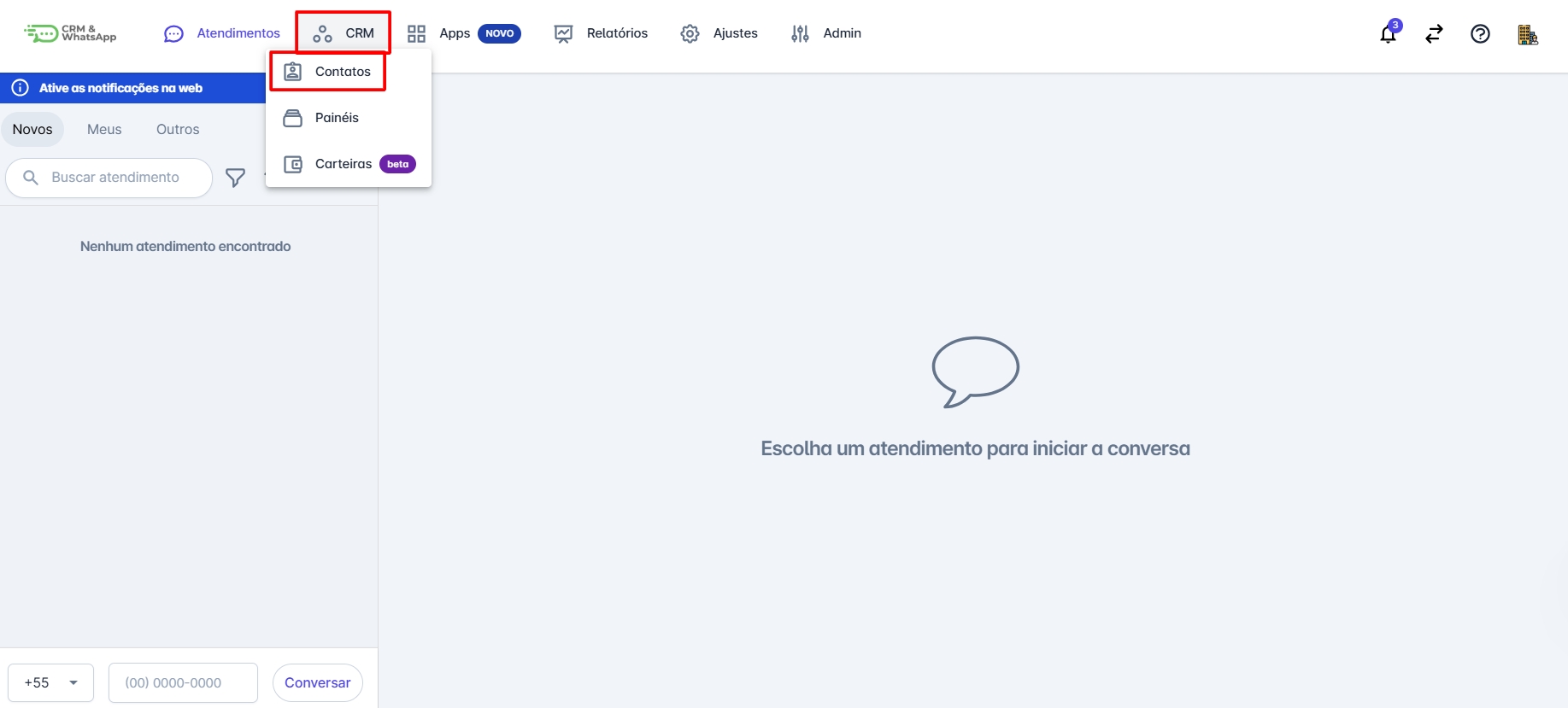Click the Ative as notificações na web banner
Image resolution: width=1568 pixels, height=708 pixels.
tap(133, 88)
